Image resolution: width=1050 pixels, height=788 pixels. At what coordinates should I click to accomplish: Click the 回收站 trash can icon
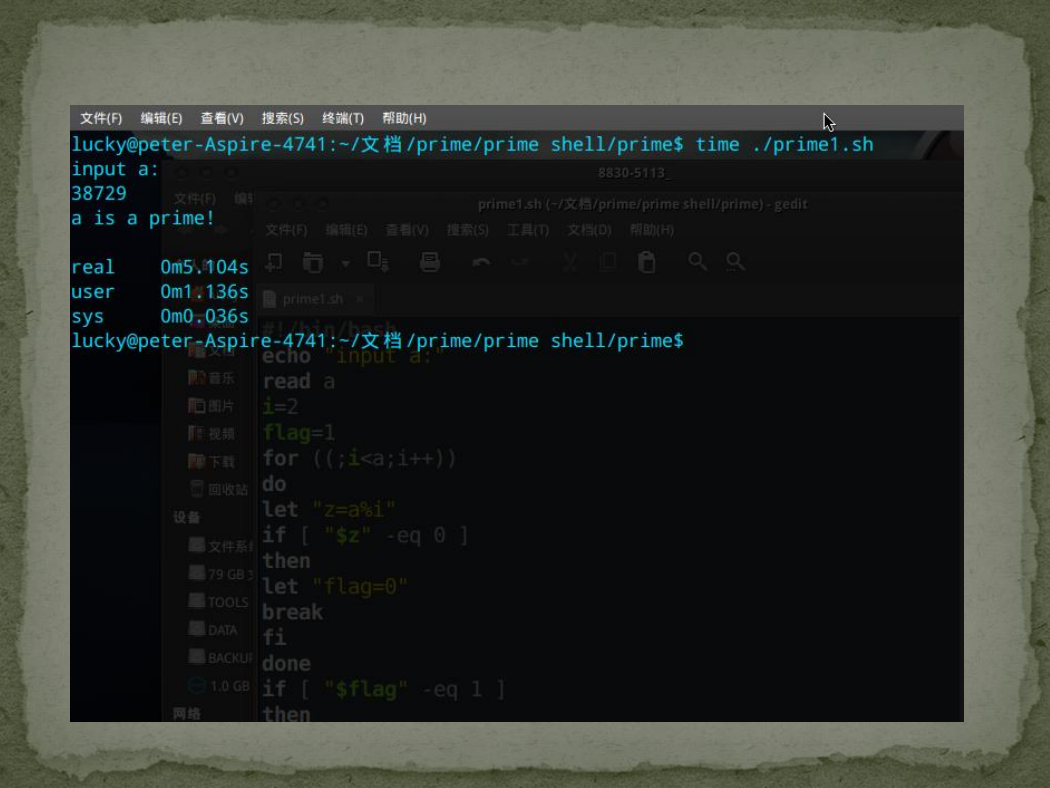point(197,489)
